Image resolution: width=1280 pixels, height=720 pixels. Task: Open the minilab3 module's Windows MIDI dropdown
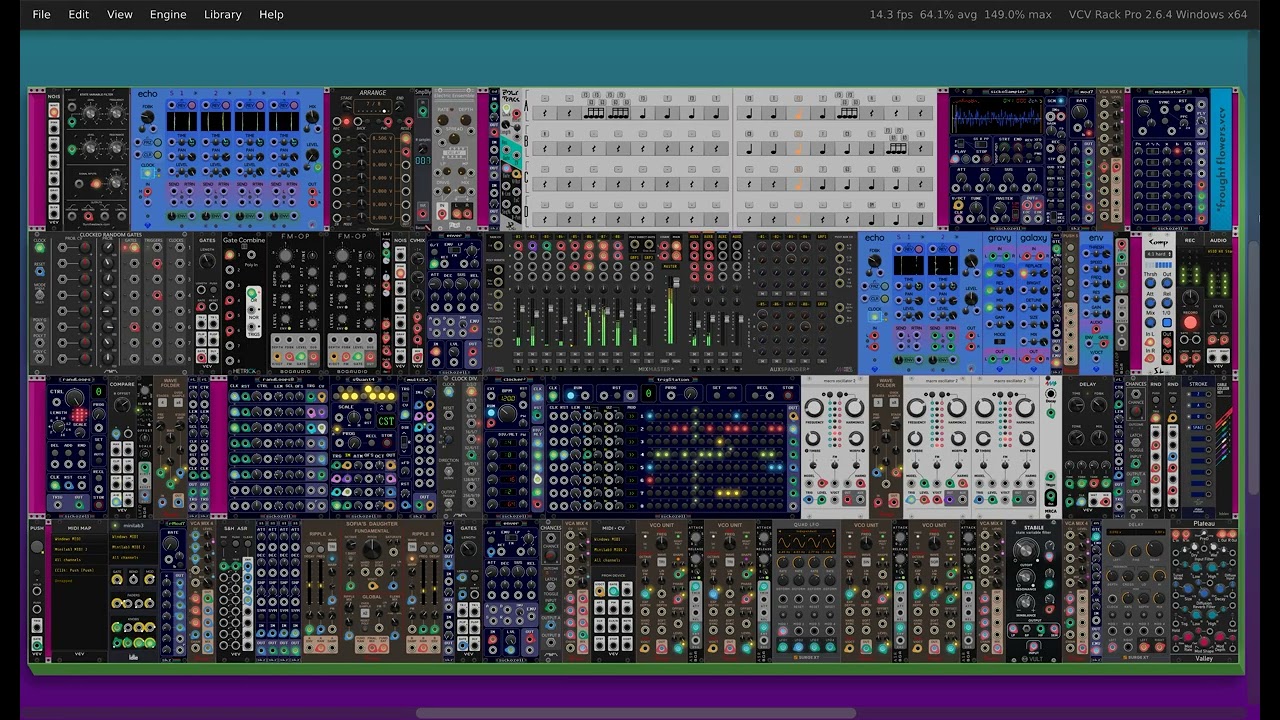click(134, 537)
